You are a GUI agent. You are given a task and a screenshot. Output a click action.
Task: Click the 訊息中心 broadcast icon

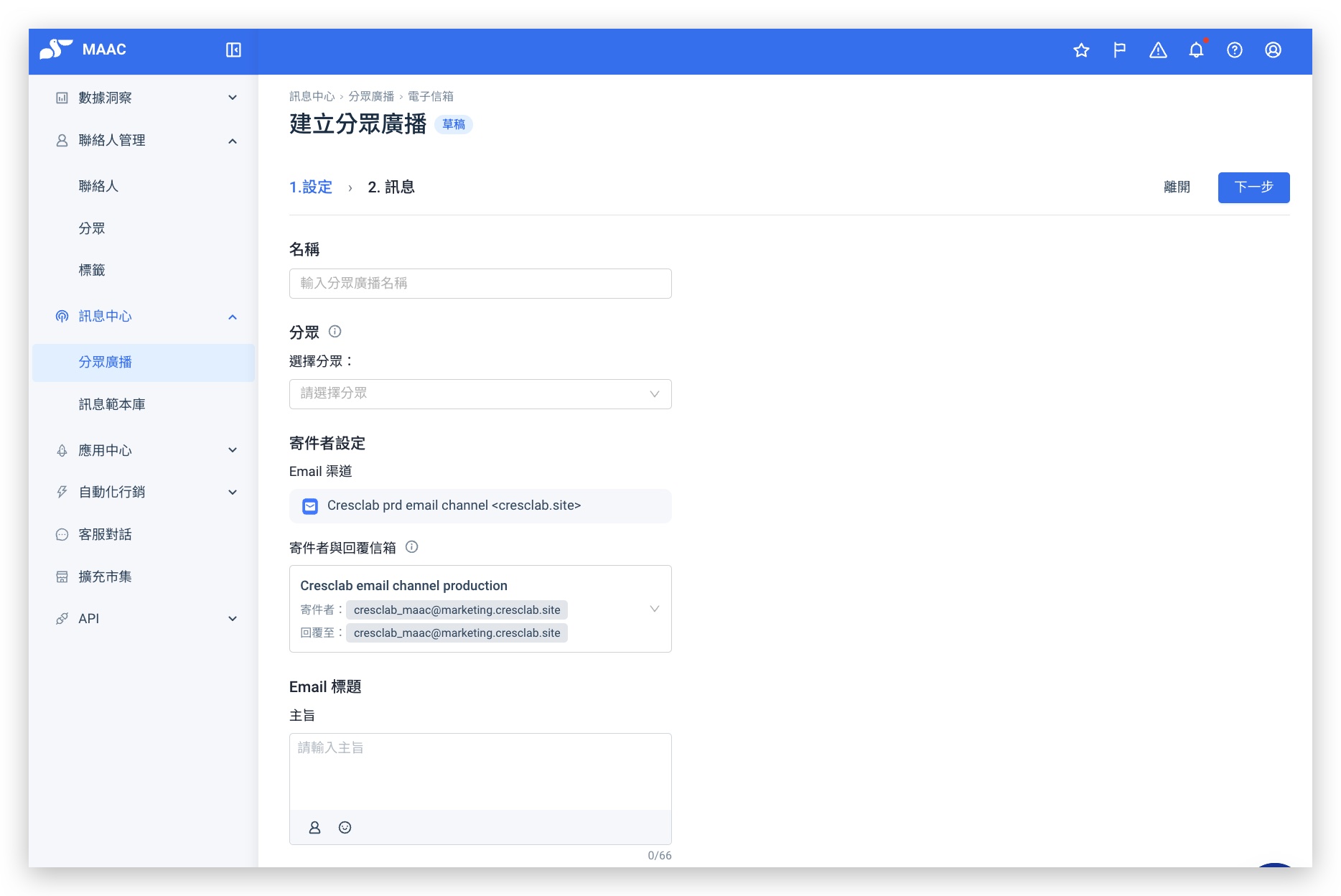pyautogui.click(x=62, y=316)
